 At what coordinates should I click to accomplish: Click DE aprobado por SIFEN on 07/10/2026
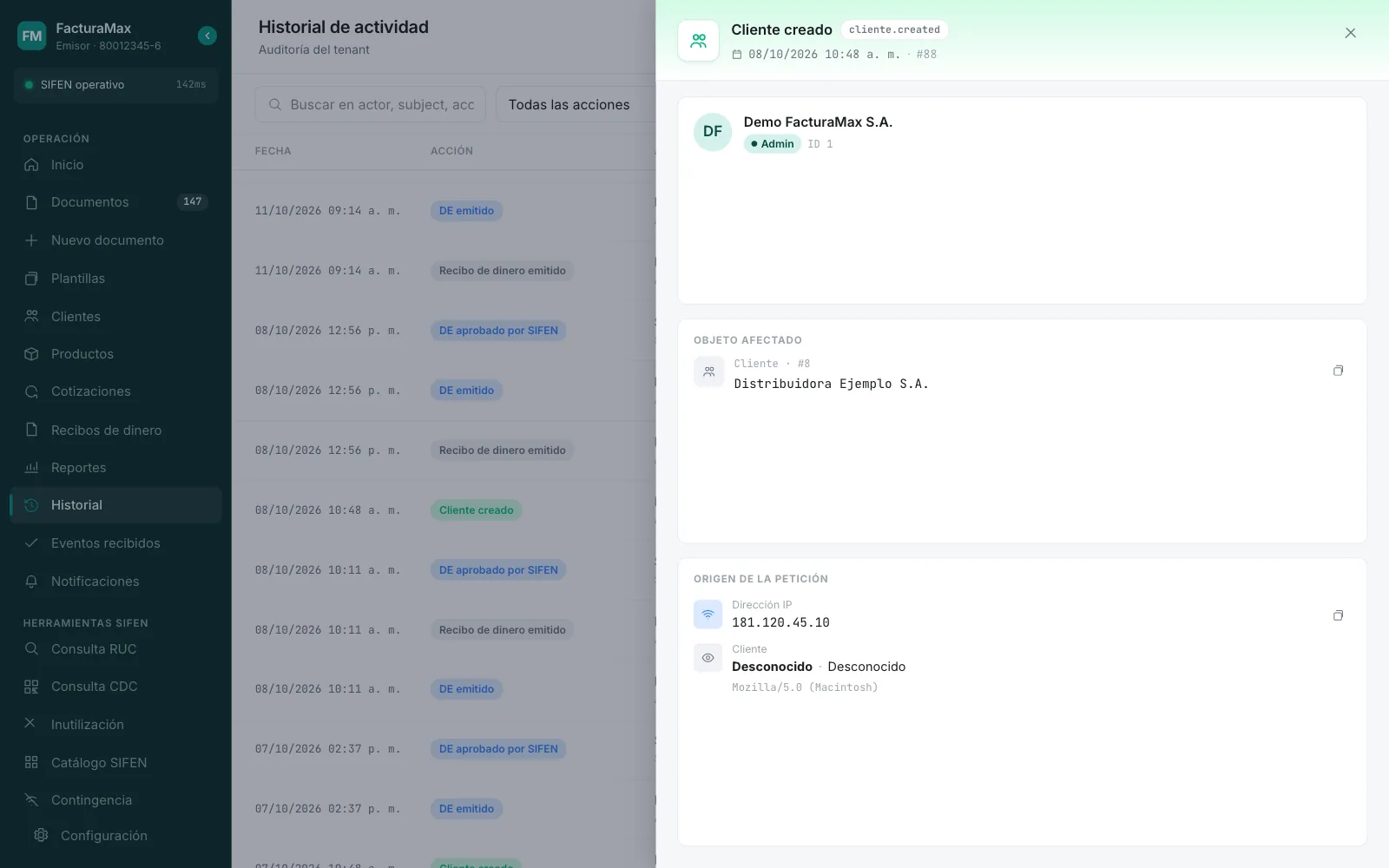pyautogui.click(x=498, y=749)
